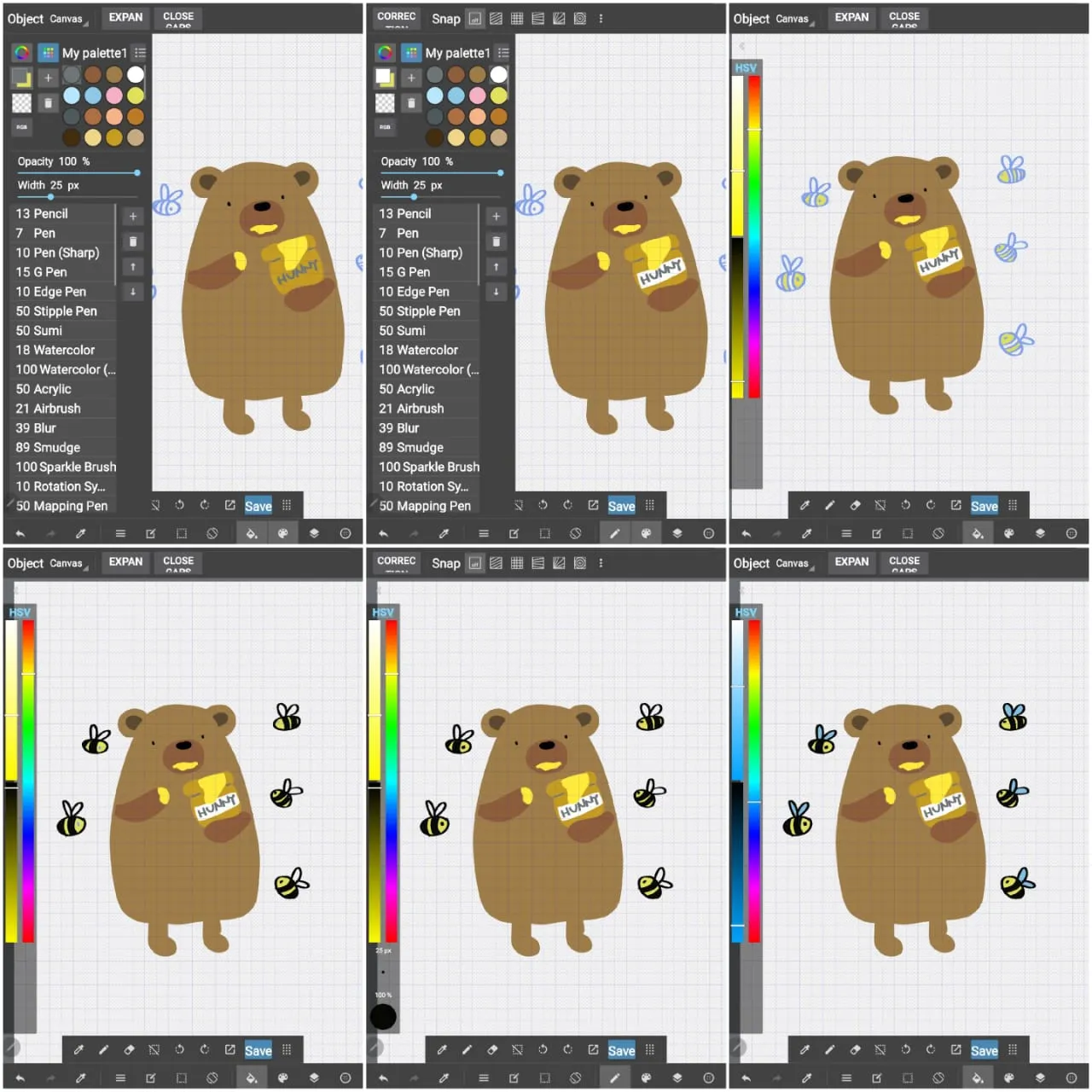The height and width of the screenshot is (1092, 1092).
Task: Click brush shortcut icon in bottom-left screenshot
Action: point(103,1049)
